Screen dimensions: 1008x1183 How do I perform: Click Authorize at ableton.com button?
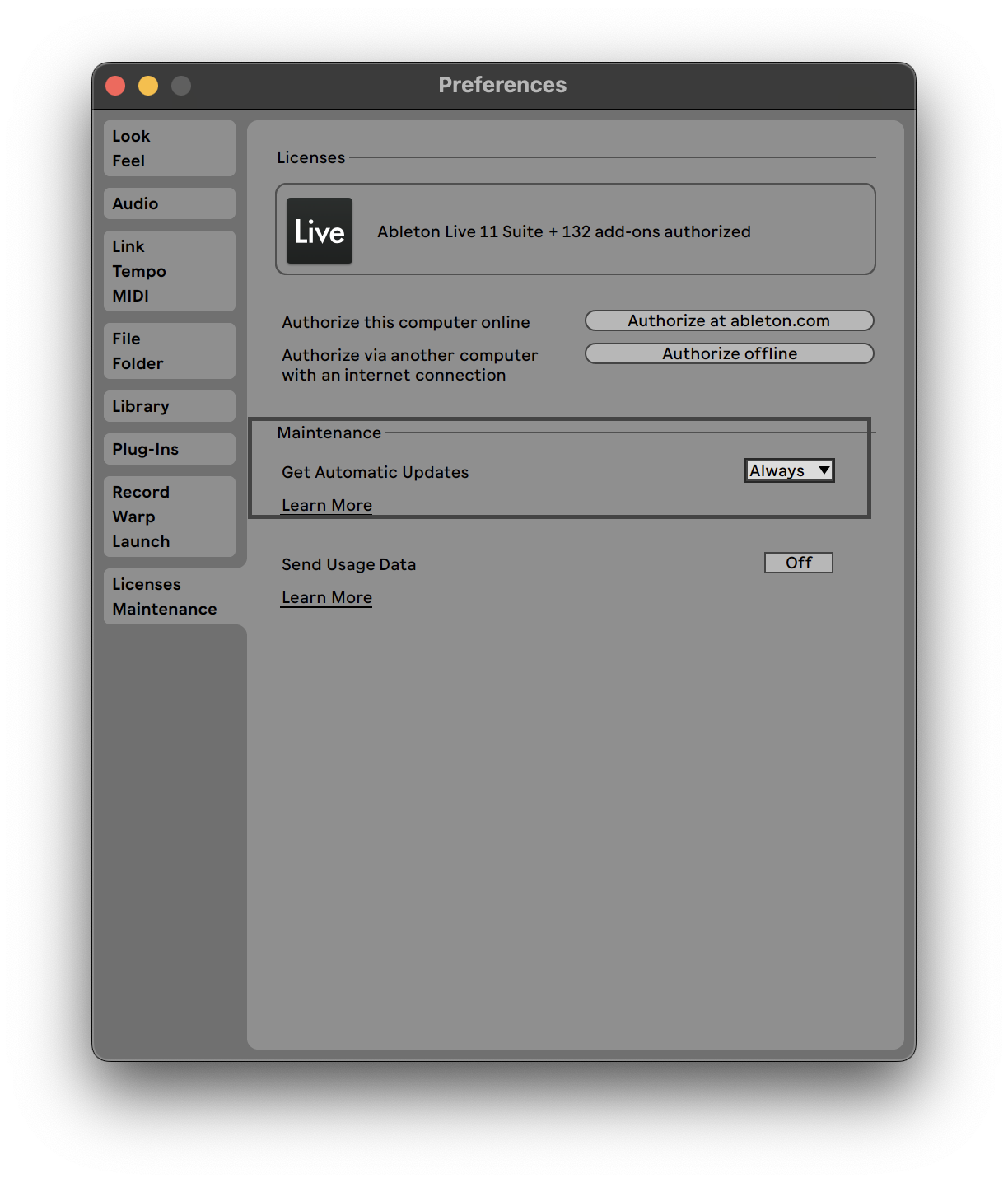[729, 320]
